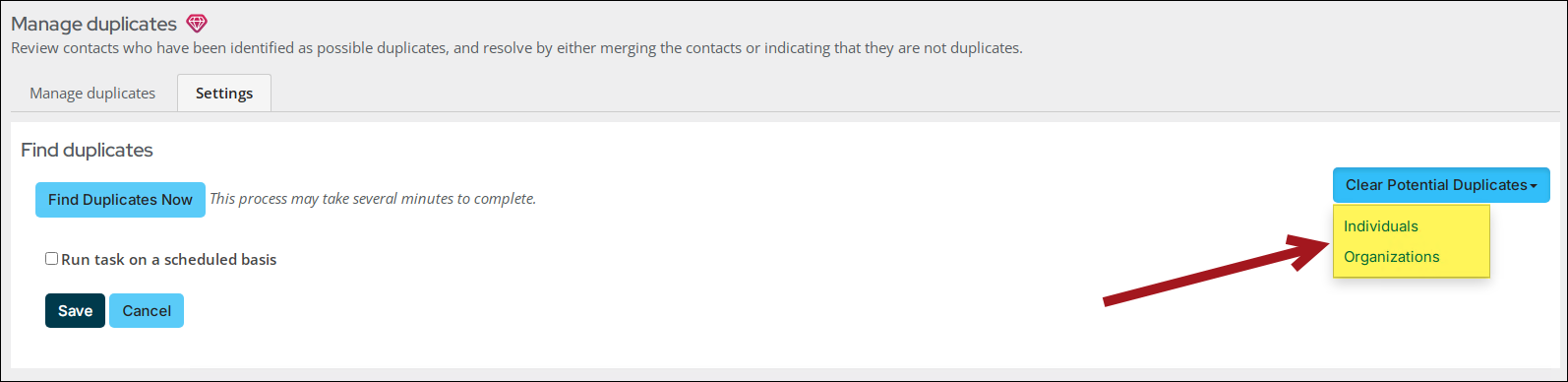
Task: Open the Settings tab
Action: coord(224,94)
